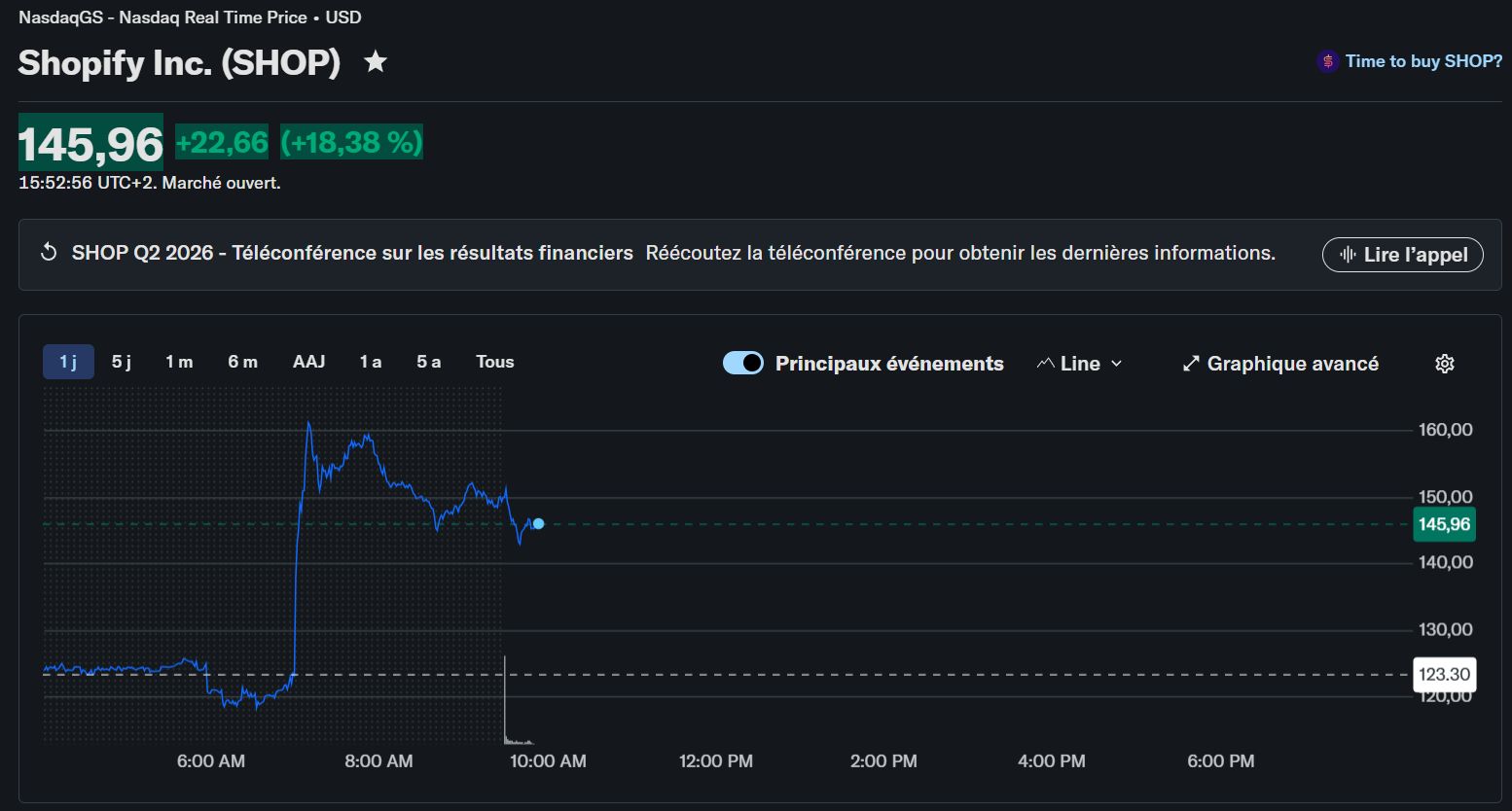Click the NasdaqGS - Nasdaq Real Time Price text
Viewport: 1512px width, 811px height.
[x=190, y=18]
